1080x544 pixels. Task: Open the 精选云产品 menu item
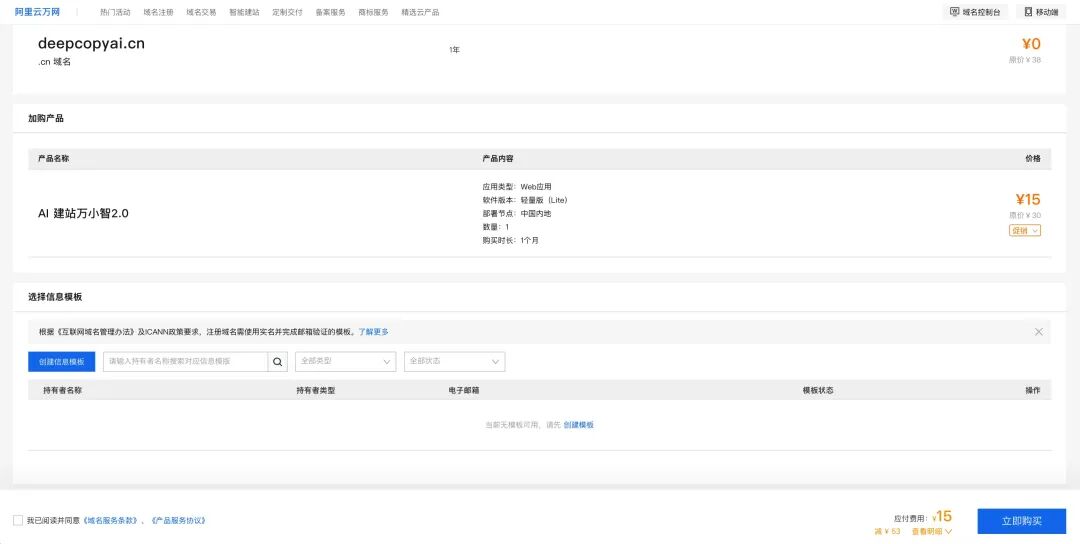pyautogui.click(x=420, y=12)
